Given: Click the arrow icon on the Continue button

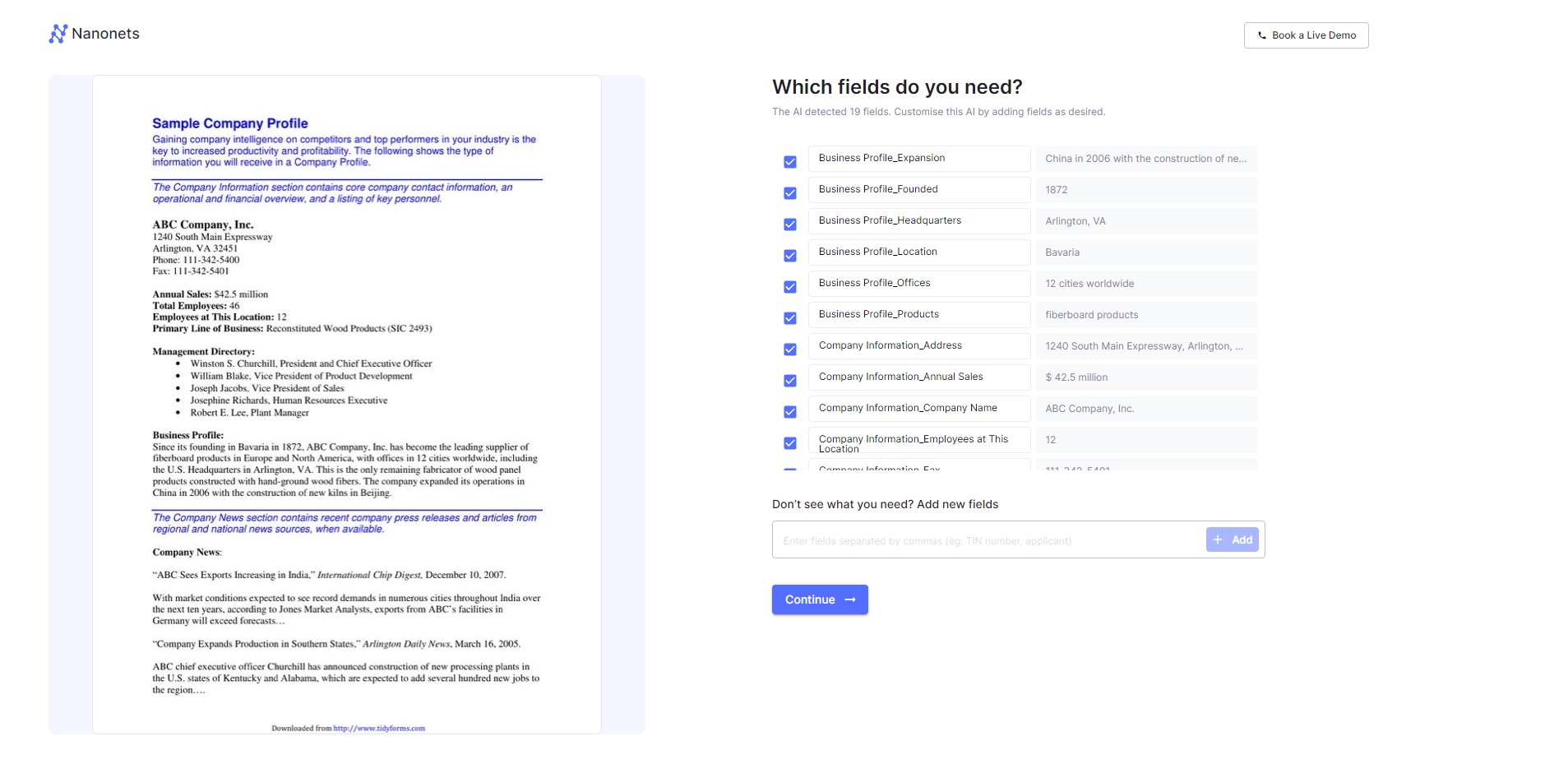Looking at the screenshot, I should (850, 599).
